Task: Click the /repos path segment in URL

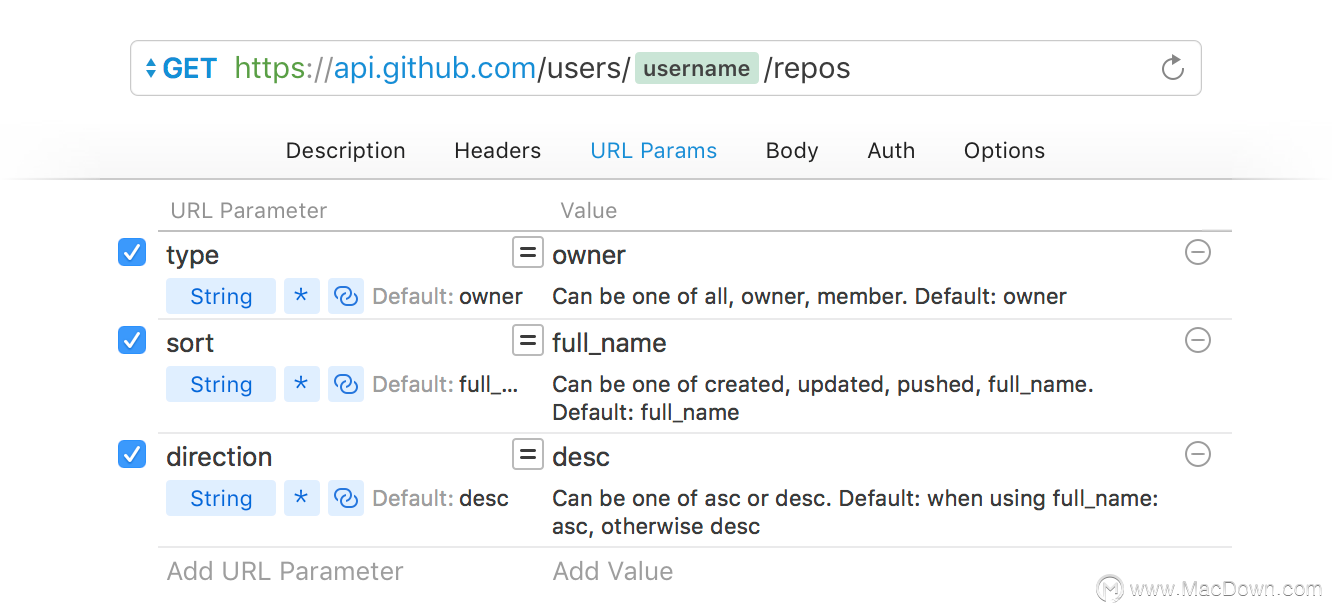Action: click(x=807, y=68)
